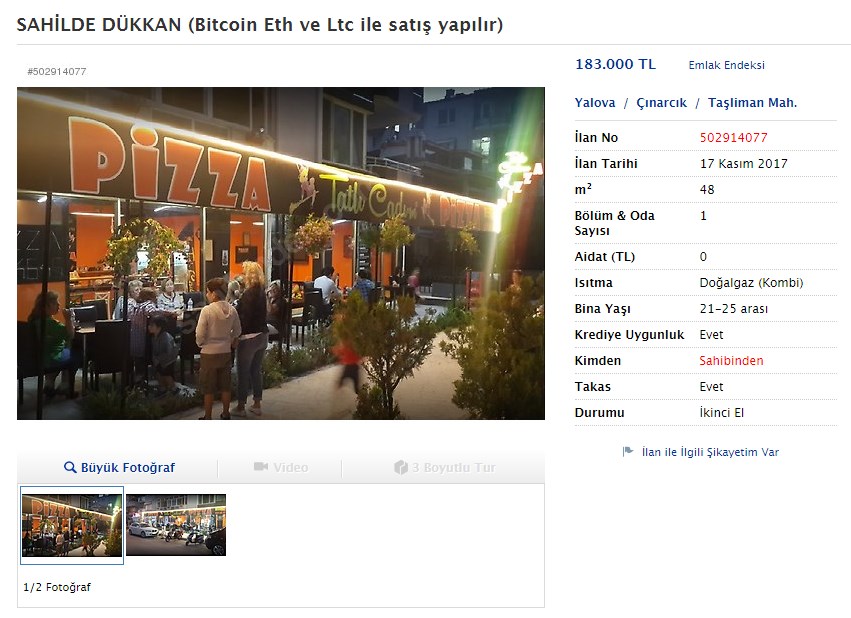Select the second street view thumbnail
Viewport: 851px width, 618px height.
(x=176, y=525)
